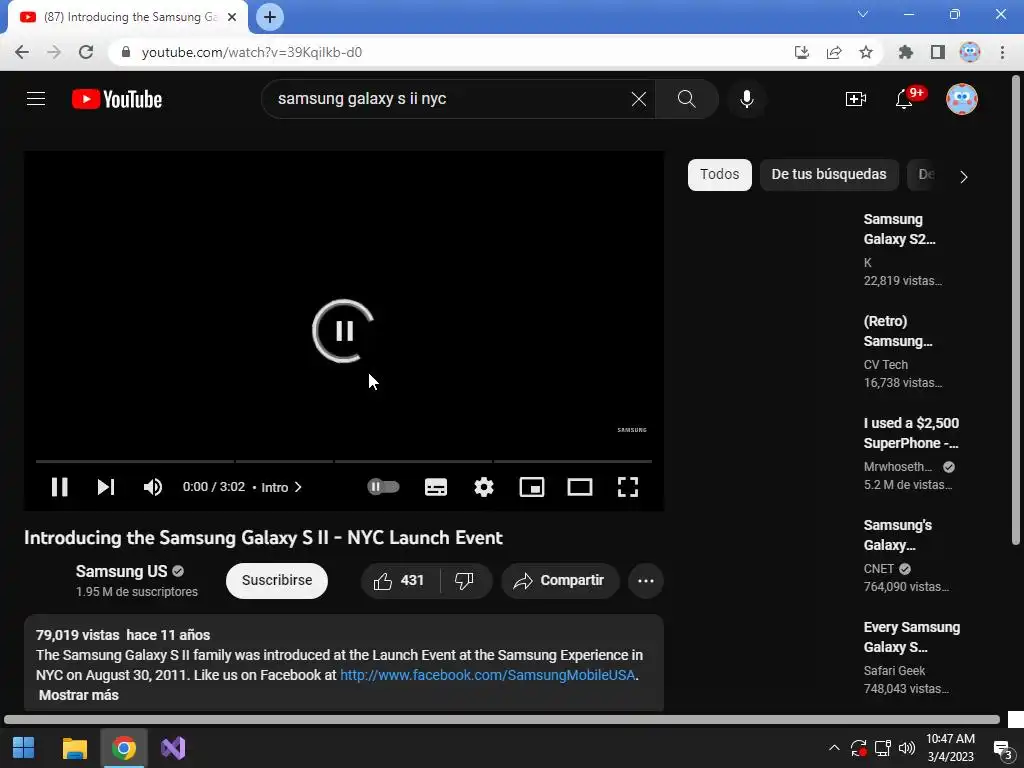The image size is (1024, 768).
Task: Select the Todos filter chip
Action: [720, 174]
